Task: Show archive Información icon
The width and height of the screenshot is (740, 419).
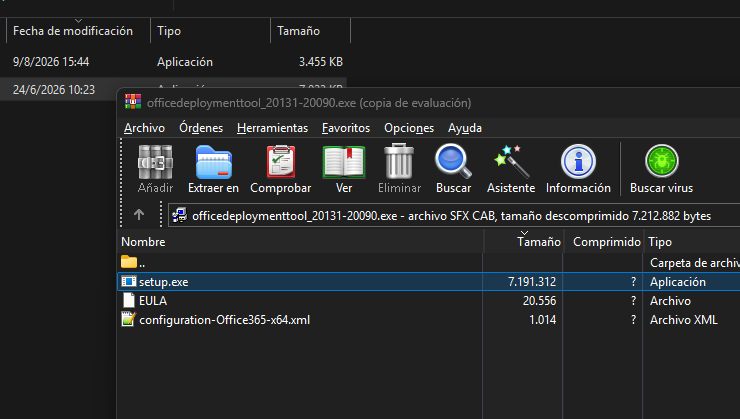Action: pyautogui.click(x=578, y=161)
